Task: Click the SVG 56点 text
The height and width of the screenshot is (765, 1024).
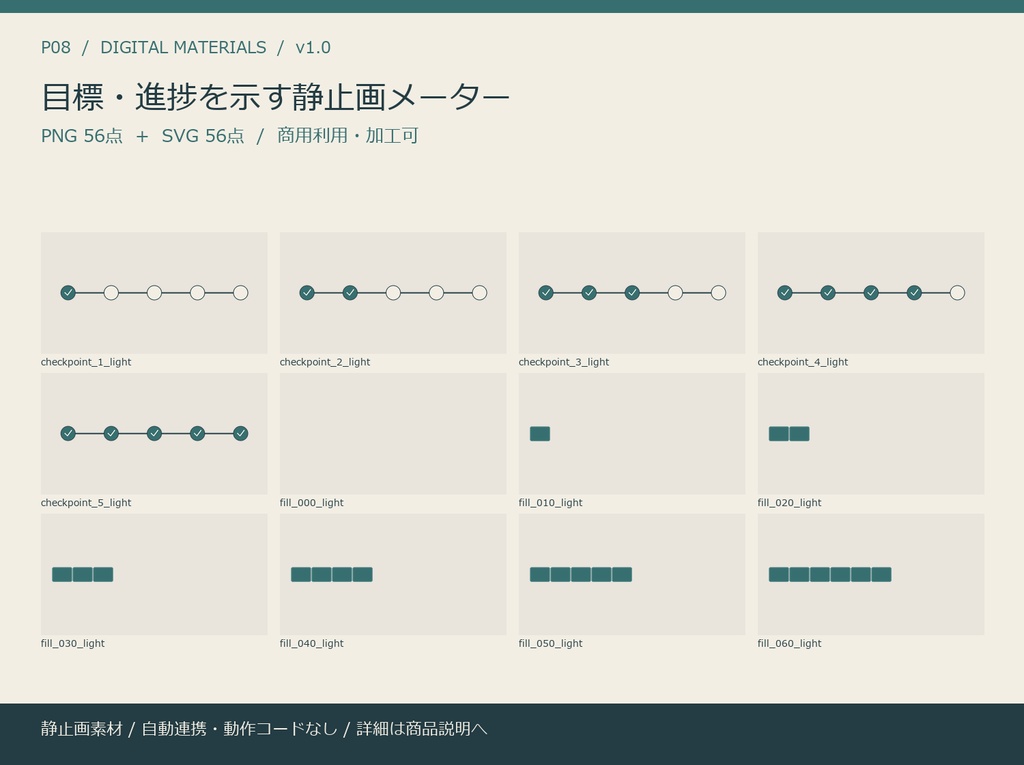Action: click(203, 136)
